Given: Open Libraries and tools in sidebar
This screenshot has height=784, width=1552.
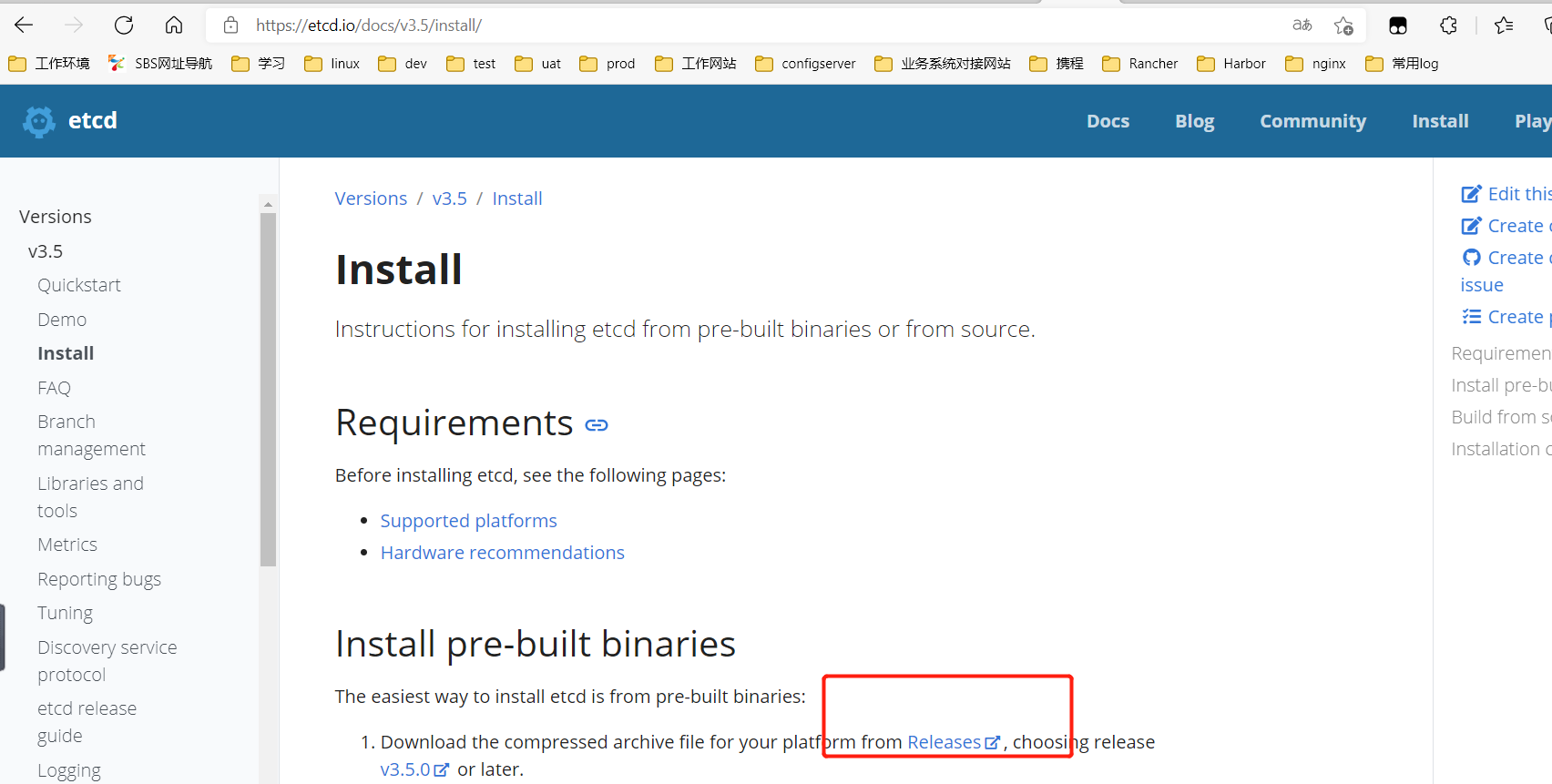Looking at the screenshot, I should pos(90,497).
